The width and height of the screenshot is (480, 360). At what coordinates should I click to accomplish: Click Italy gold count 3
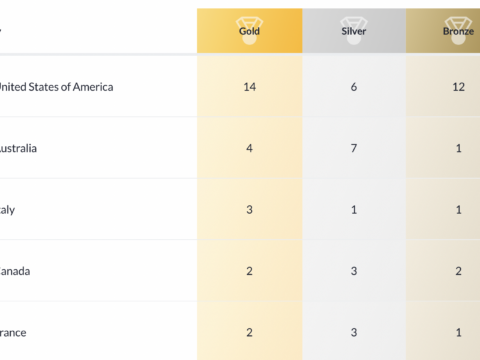click(249, 210)
